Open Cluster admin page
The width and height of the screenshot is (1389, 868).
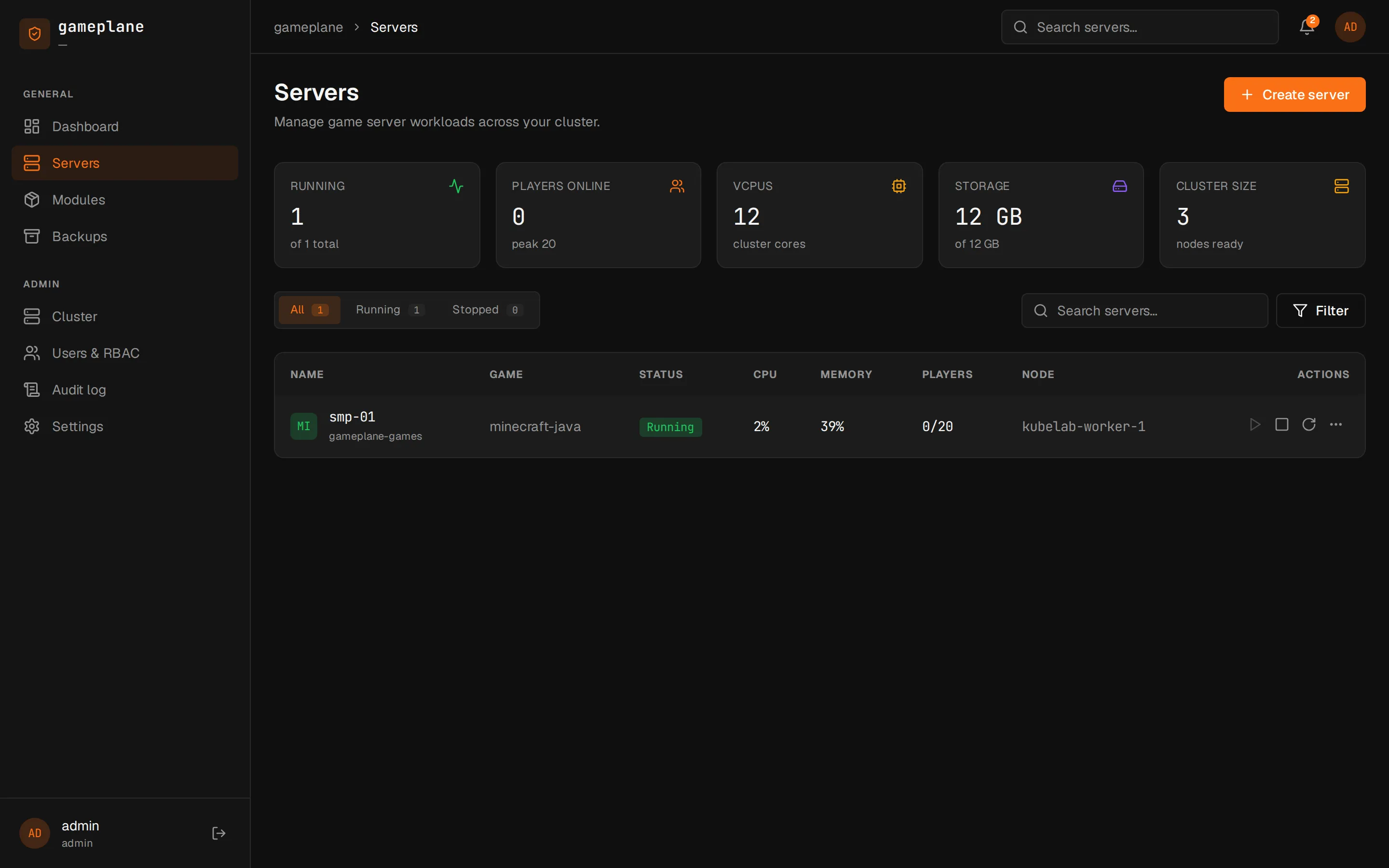click(x=124, y=316)
